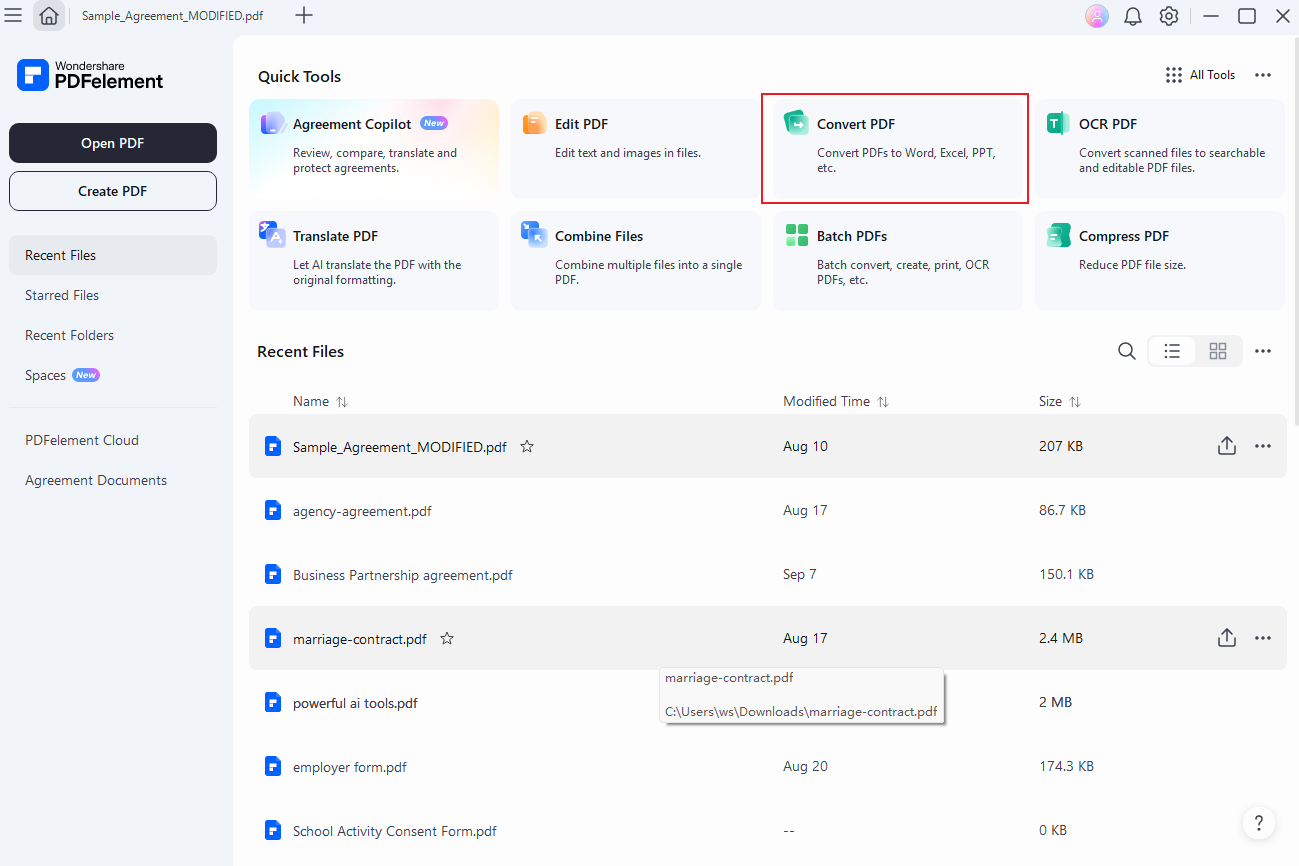The width and height of the screenshot is (1299, 866).
Task: Open Recent Files more options menu
Action: (x=1263, y=351)
